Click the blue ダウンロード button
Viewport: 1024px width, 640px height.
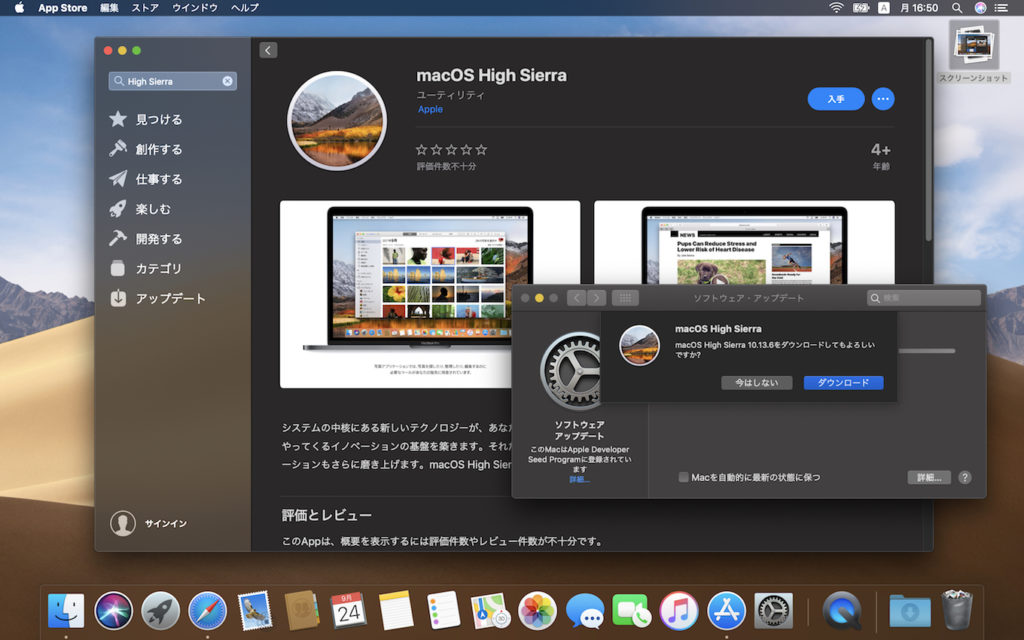tap(843, 383)
